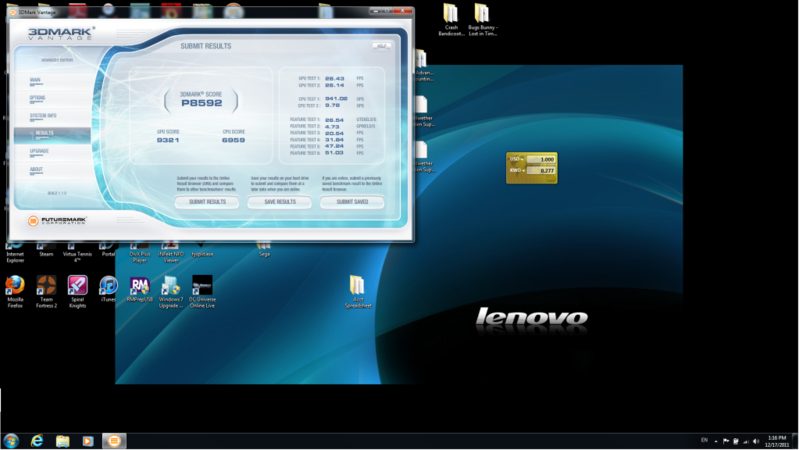Select the DivX Plus Player shortcut label

[x=140, y=257]
